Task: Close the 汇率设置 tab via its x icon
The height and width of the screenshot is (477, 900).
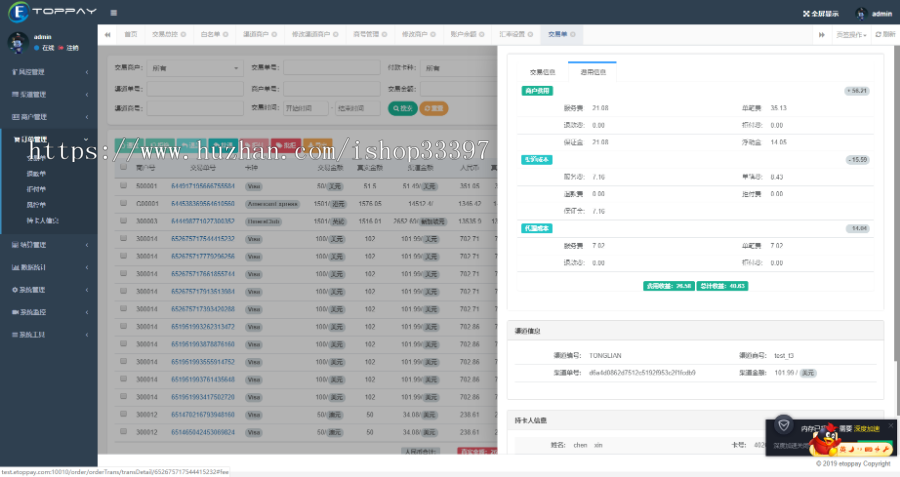Action: [x=530, y=34]
